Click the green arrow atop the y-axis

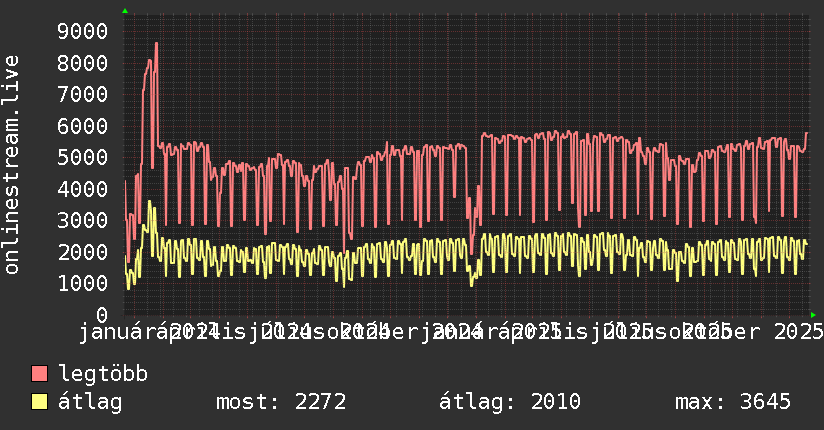(x=125, y=11)
